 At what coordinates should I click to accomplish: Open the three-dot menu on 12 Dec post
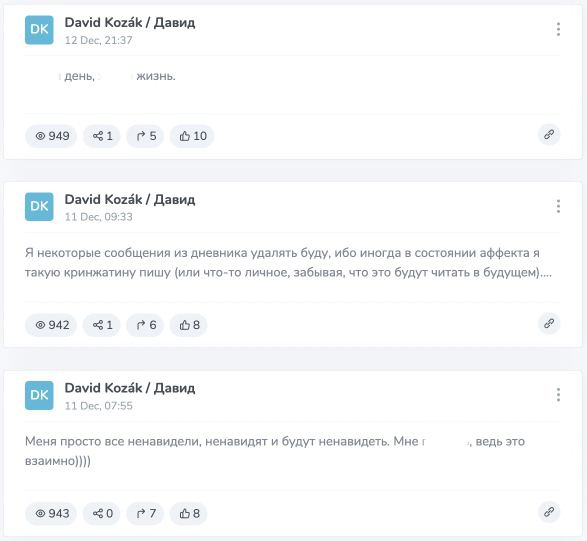[558, 29]
